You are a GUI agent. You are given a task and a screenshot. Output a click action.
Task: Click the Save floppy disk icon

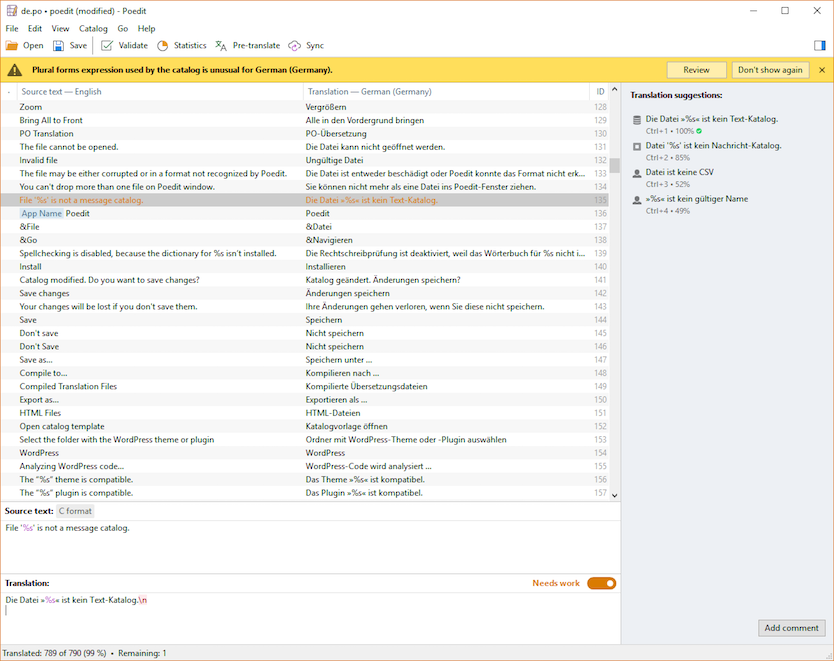click(x=58, y=46)
